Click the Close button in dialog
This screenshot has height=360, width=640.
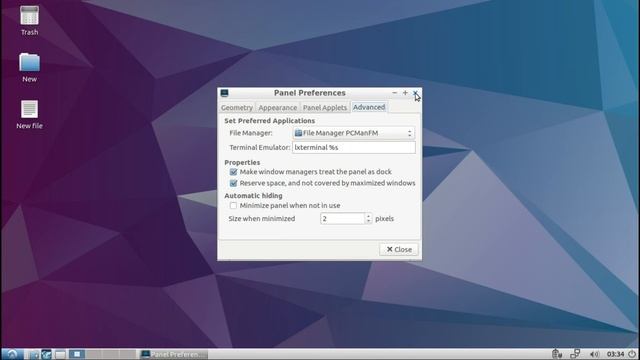399,249
